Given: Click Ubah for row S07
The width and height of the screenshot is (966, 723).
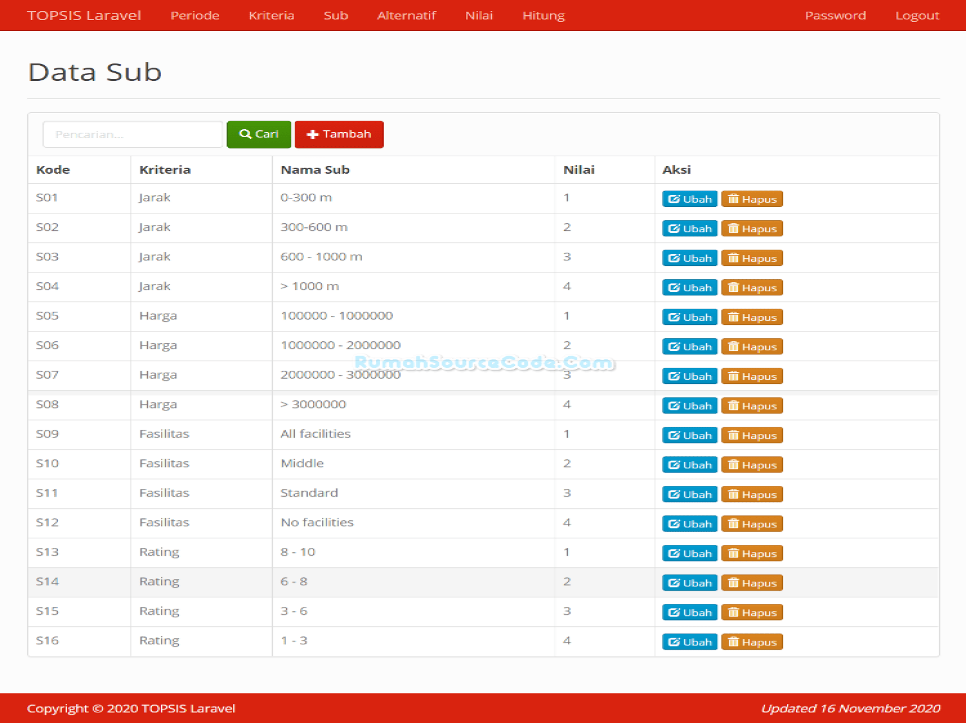Looking at the screenshot, I should [689, 376].
